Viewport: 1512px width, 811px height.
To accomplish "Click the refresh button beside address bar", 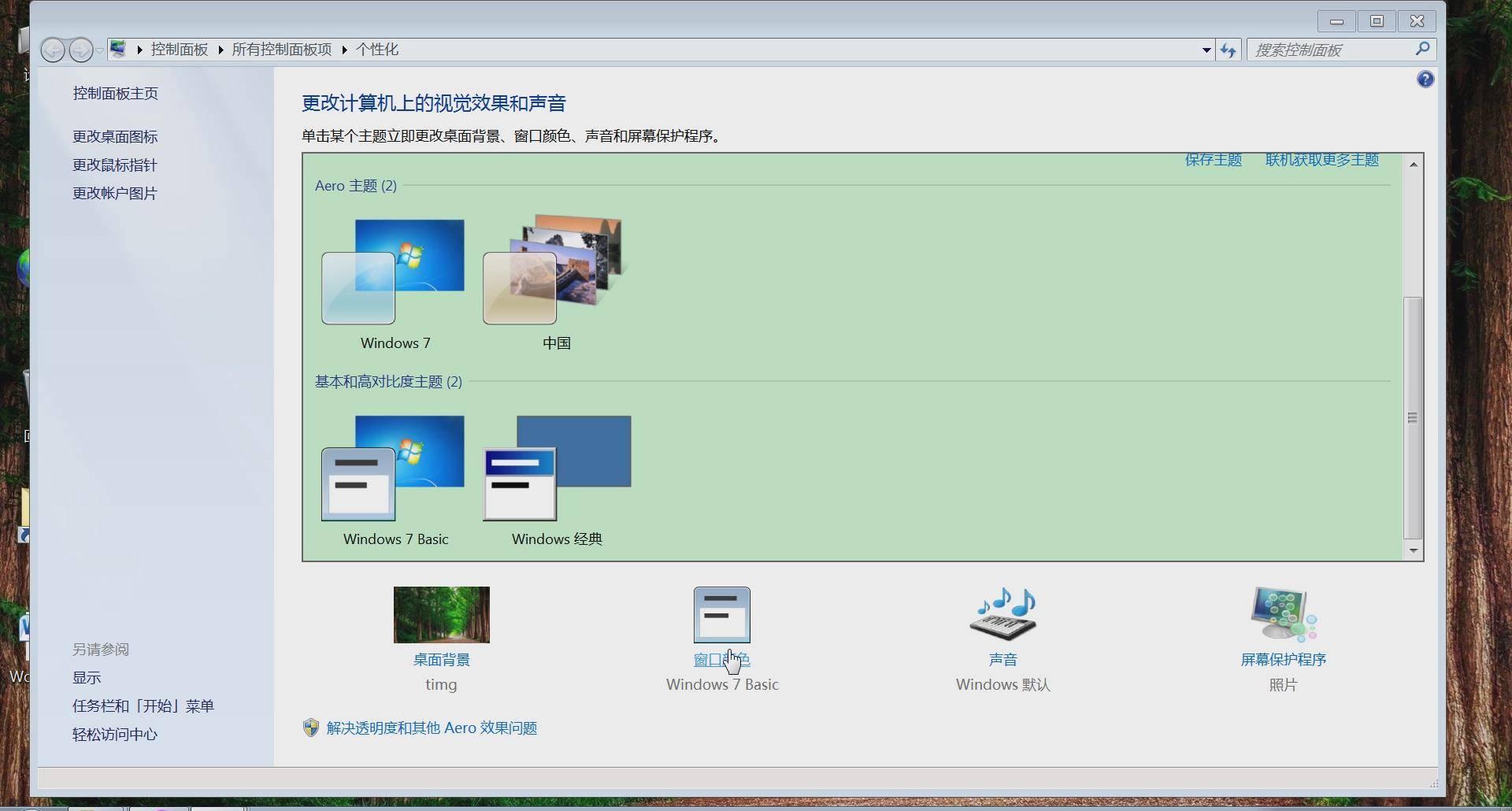I will point(1228,50).
